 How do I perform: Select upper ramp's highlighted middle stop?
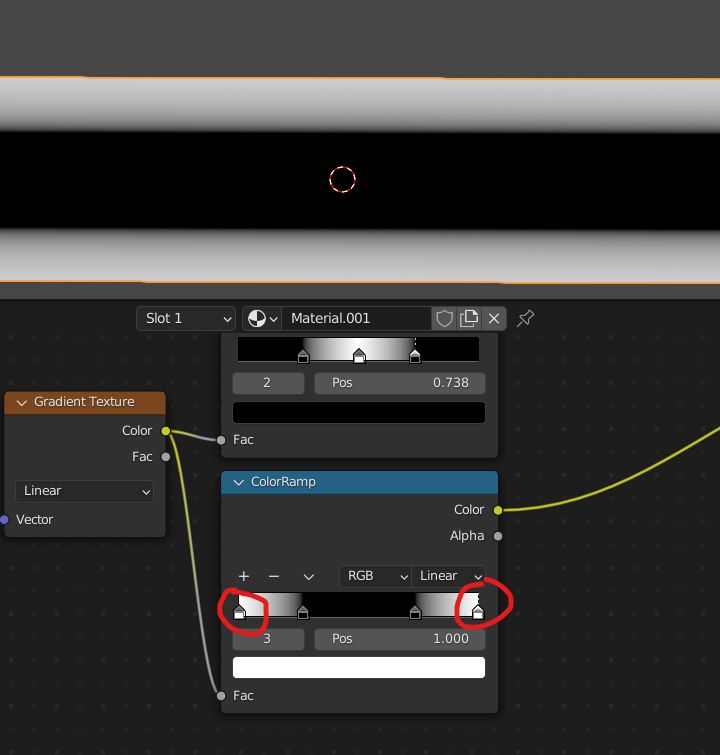tap(359, 357)
